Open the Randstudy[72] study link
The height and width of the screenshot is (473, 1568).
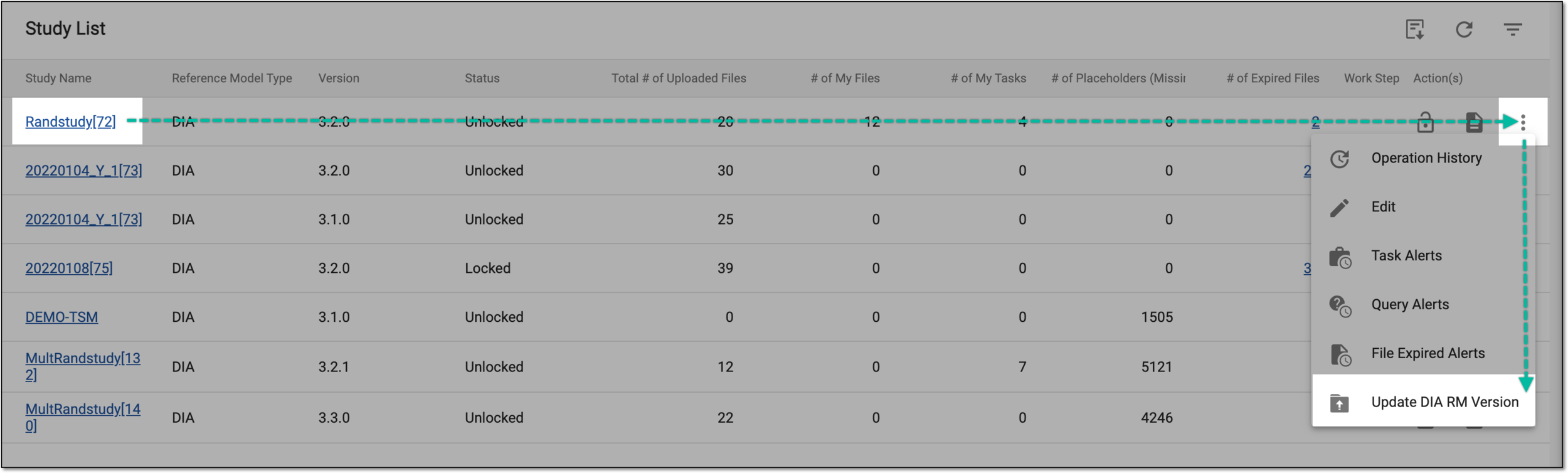tap(70, 122)
